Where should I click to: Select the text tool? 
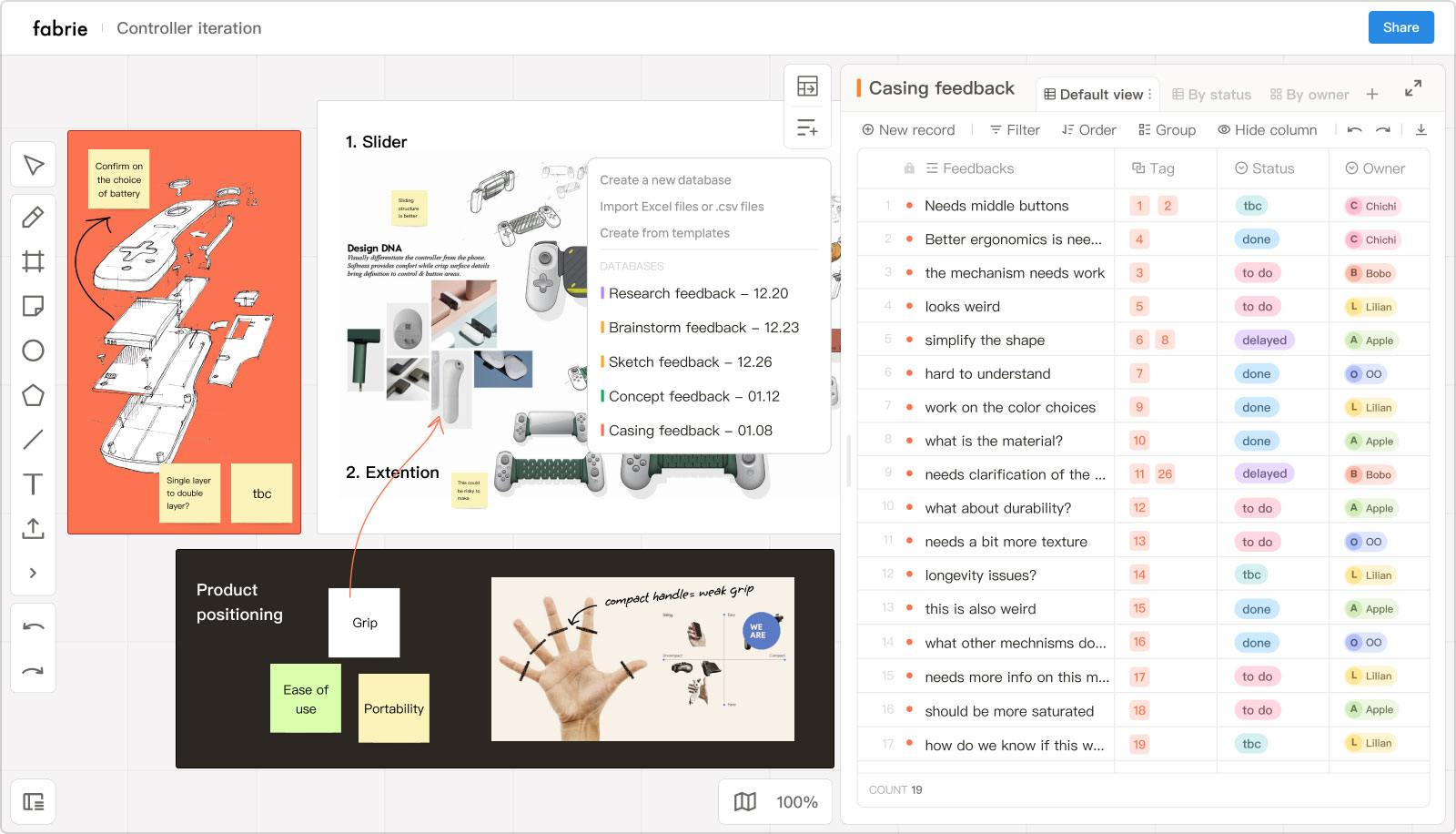point(33,484)
